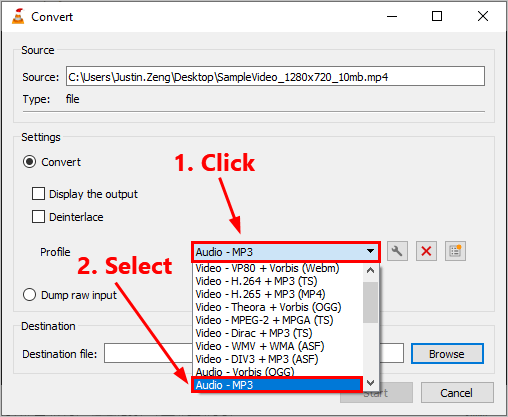
Task: Maximize the Convert dialog window
Action: pyautogui.click(x=437, y=16)
